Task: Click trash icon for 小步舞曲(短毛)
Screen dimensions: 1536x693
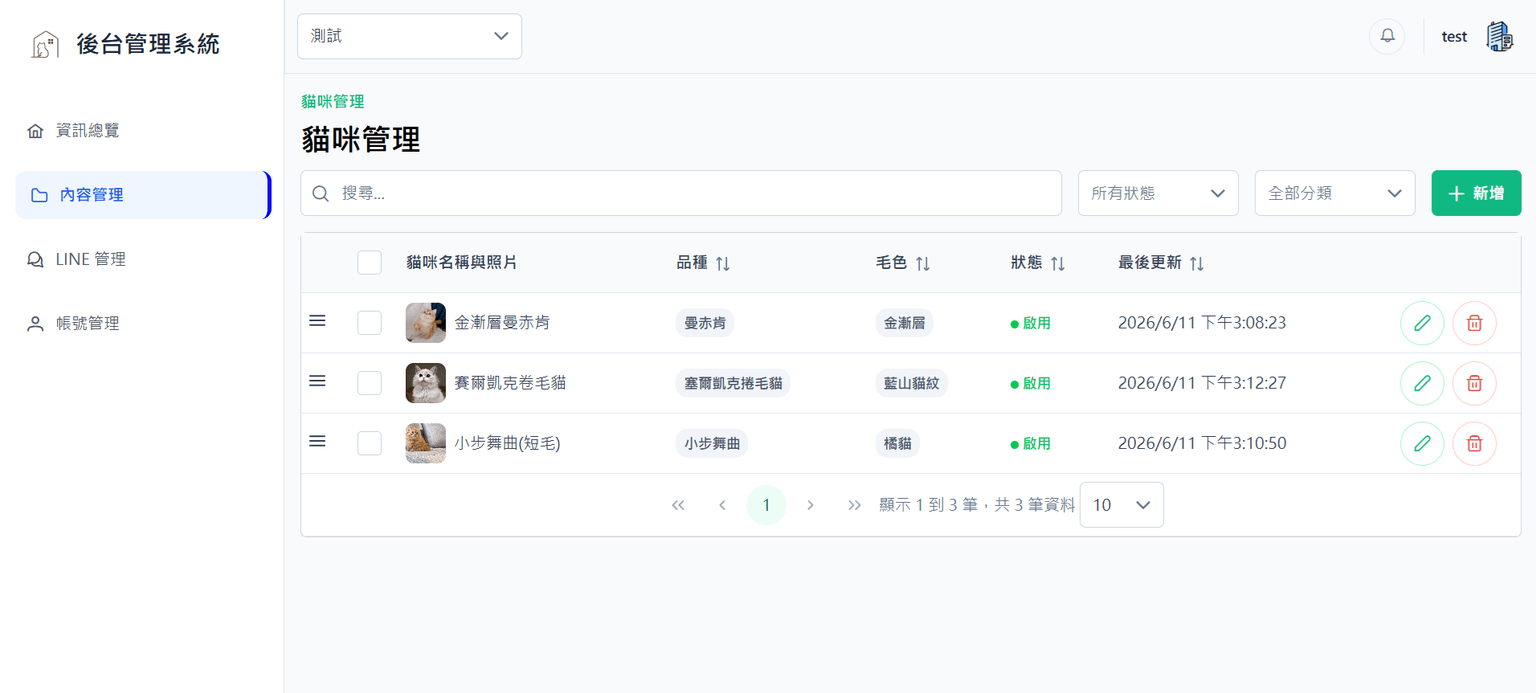Action: click(1474, 443)
